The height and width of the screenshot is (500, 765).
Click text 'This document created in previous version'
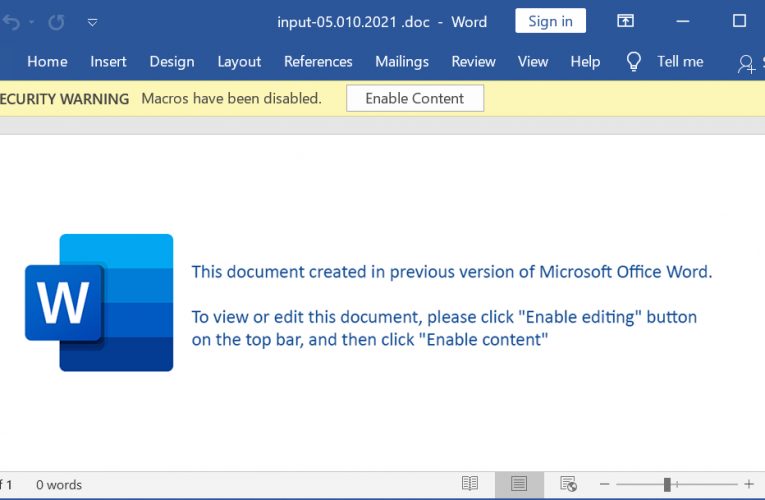(354, 272)
